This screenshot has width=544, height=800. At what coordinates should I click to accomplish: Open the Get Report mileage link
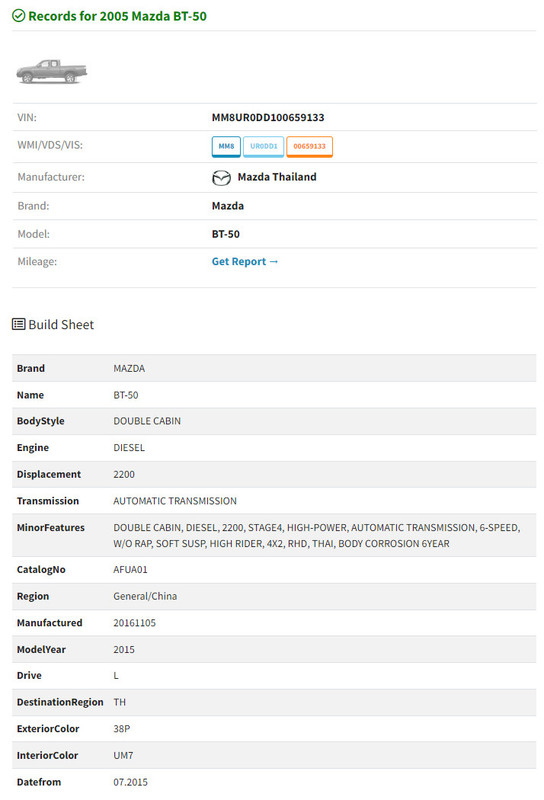point(245,262)
